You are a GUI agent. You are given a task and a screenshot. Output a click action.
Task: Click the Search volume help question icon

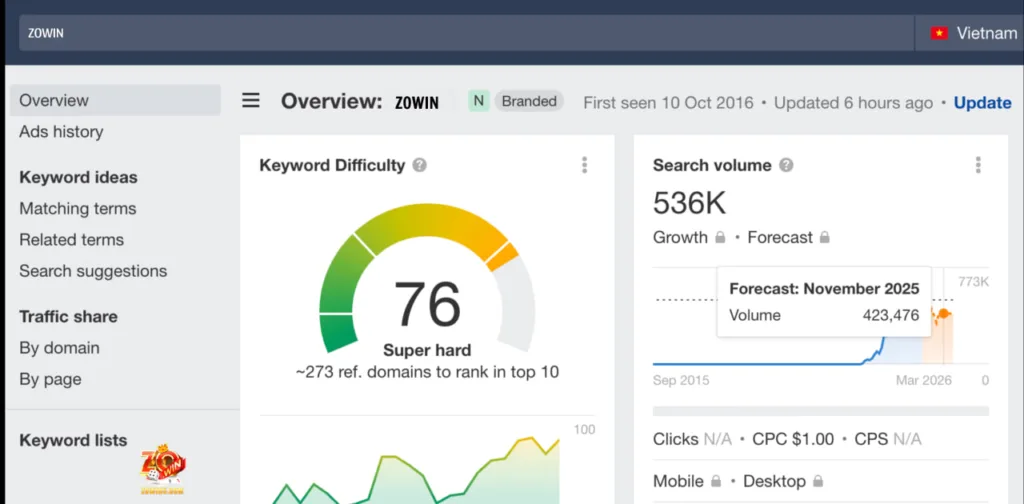point(786,165)
